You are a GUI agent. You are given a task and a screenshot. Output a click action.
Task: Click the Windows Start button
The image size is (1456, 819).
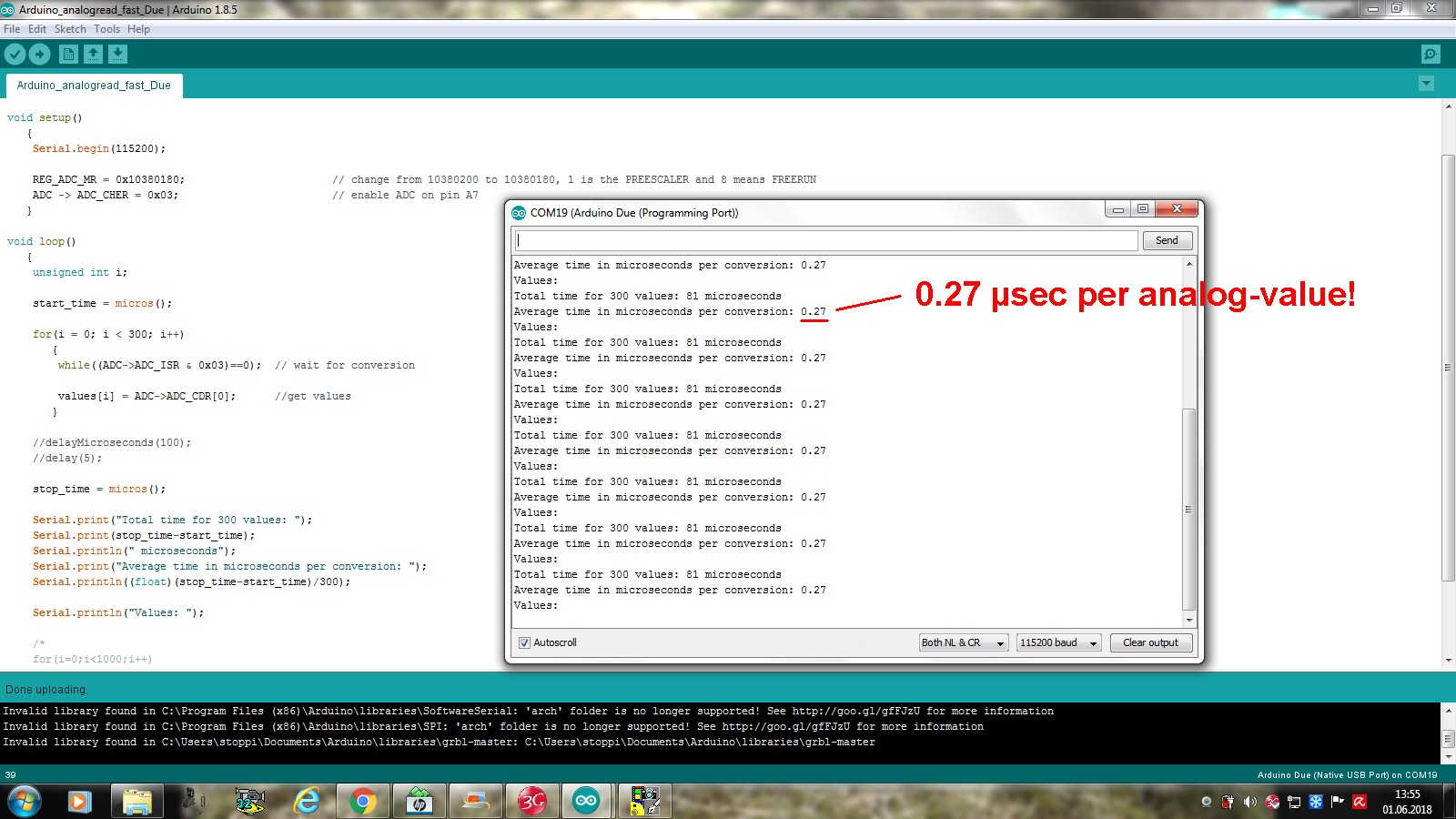(x=25, y=802)
